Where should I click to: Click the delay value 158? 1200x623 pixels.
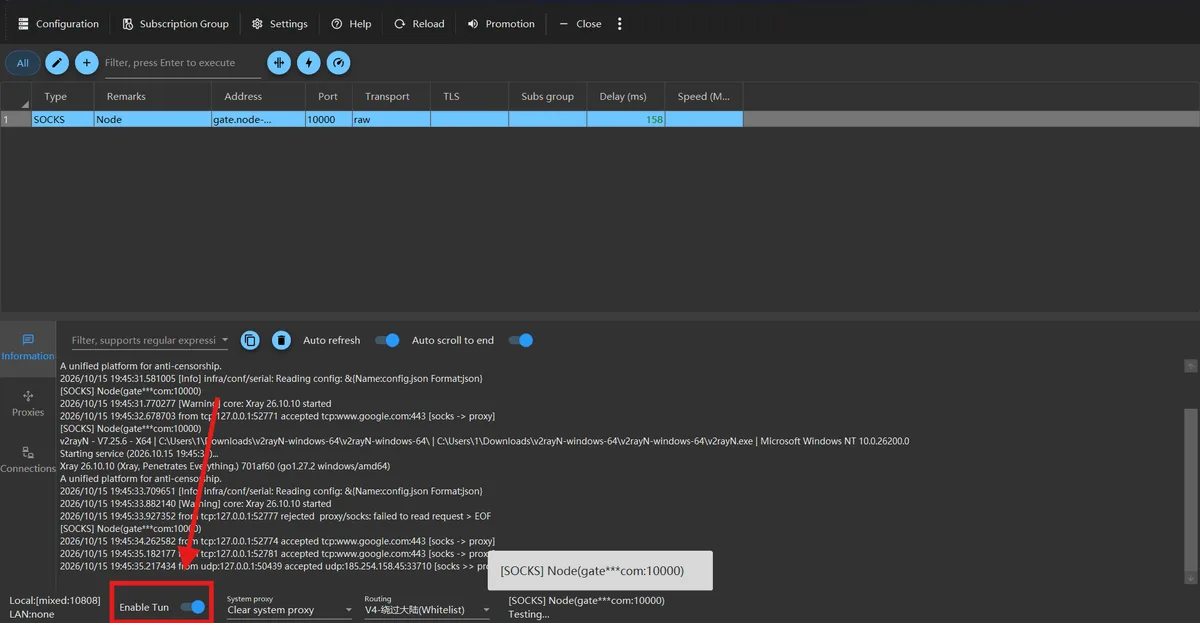pyautogui.click(x=654, y=119)
